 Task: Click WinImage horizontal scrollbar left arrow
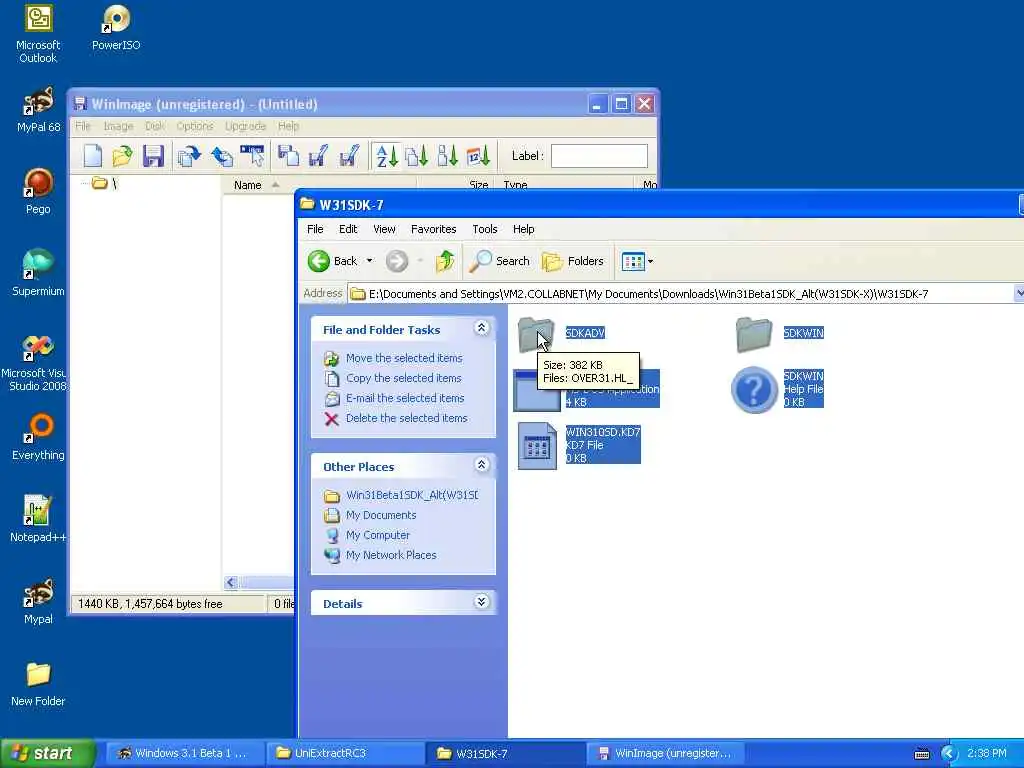tap(231, 582)
